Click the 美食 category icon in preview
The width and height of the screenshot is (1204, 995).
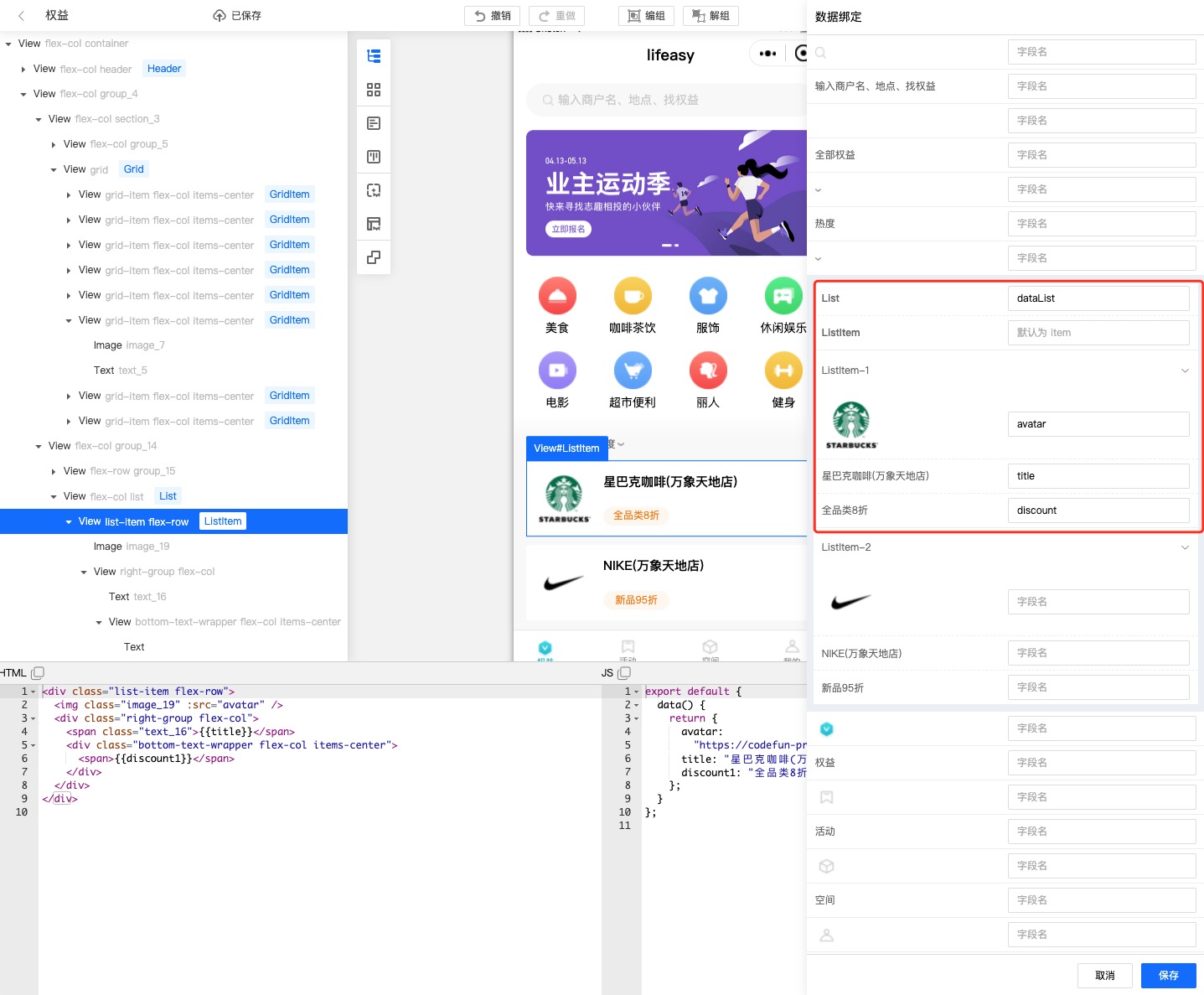pos(557,296)
